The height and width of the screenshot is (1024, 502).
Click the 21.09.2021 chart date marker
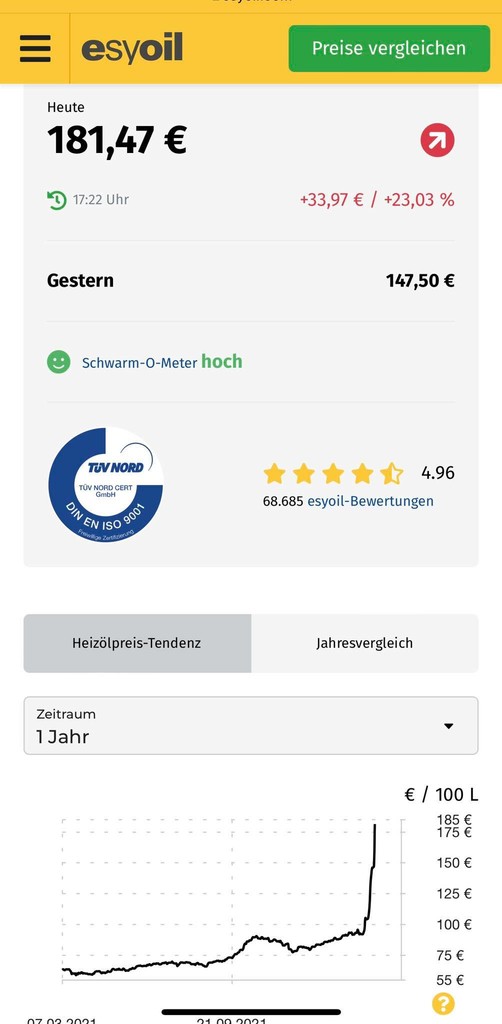[231, 1020]
